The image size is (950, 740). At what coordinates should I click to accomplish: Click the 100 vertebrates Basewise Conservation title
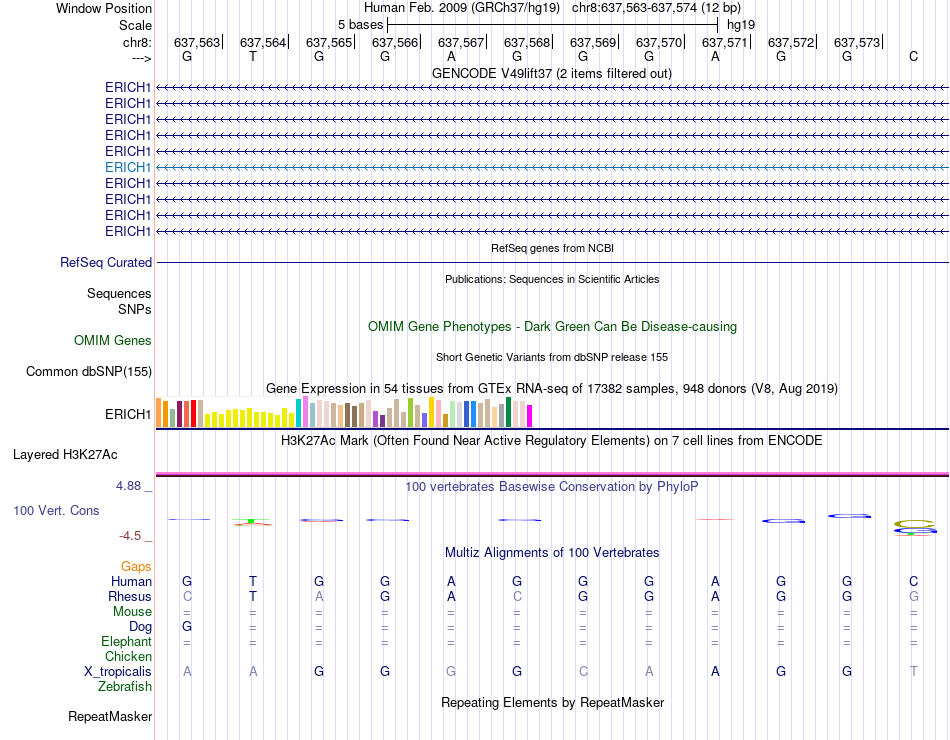point(551,487)
